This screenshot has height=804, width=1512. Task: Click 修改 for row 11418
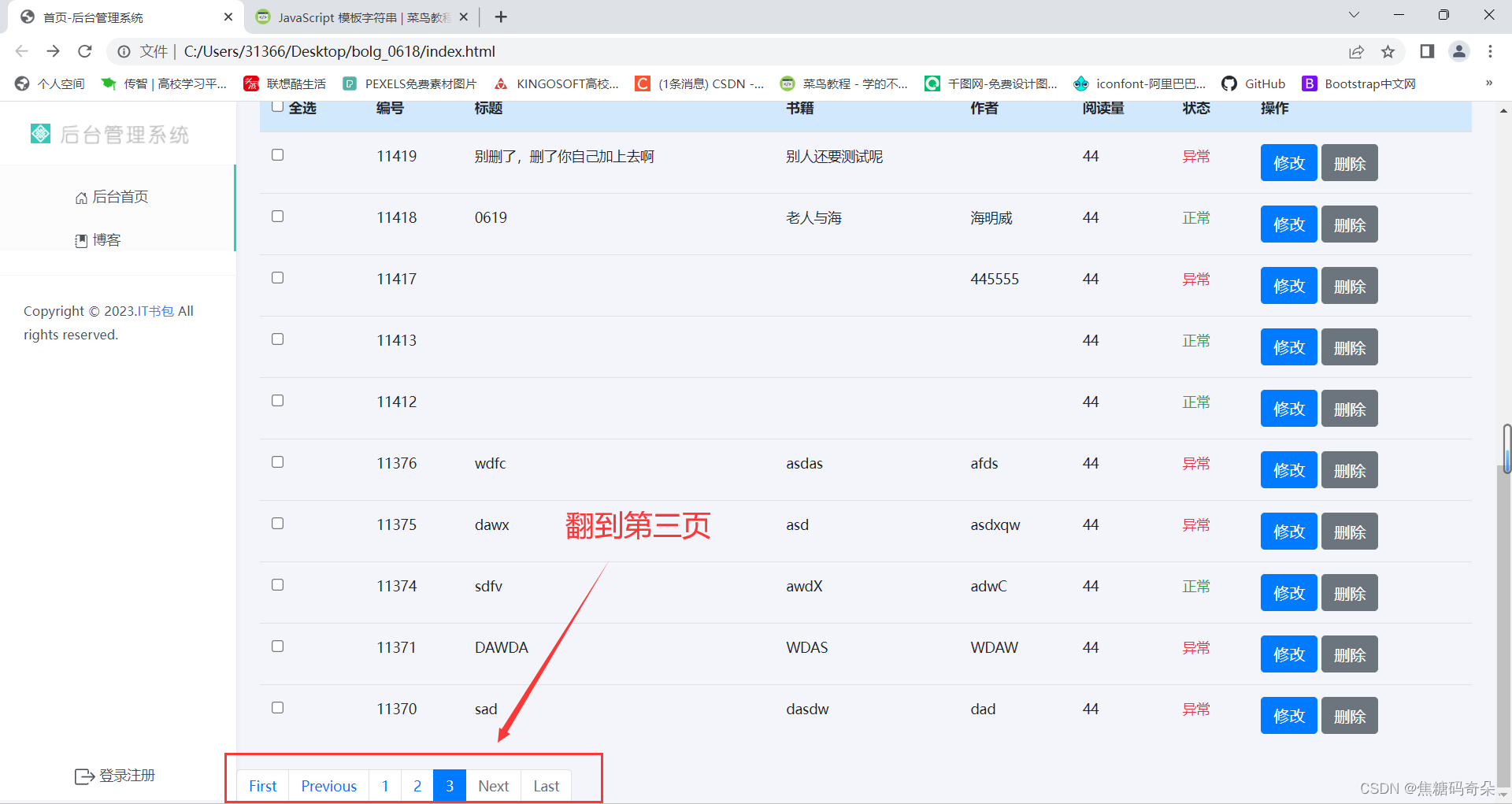[1288, 224]
